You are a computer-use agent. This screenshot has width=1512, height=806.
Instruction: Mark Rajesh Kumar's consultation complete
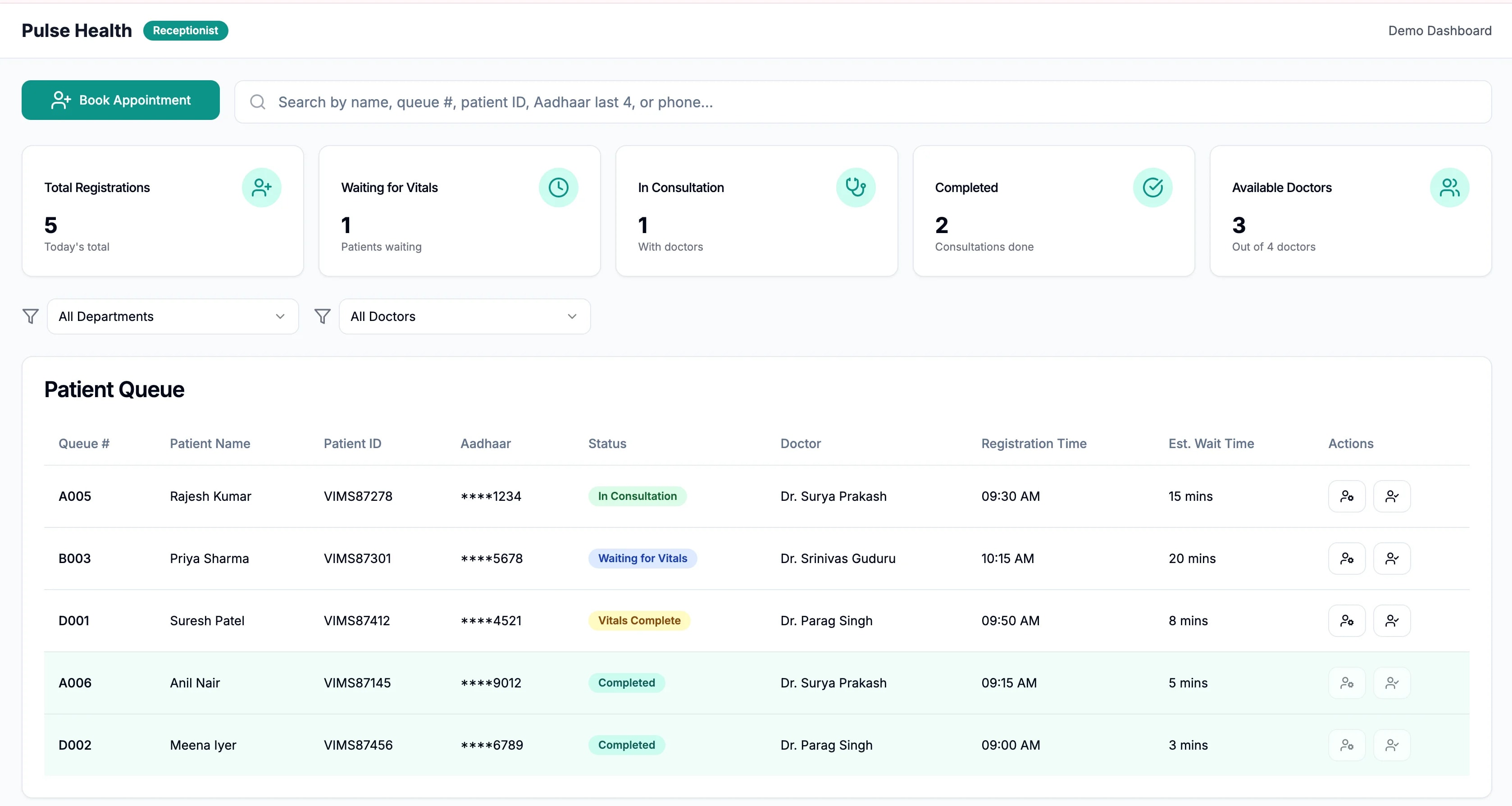pyautogui.click(x=1392, y=496)
